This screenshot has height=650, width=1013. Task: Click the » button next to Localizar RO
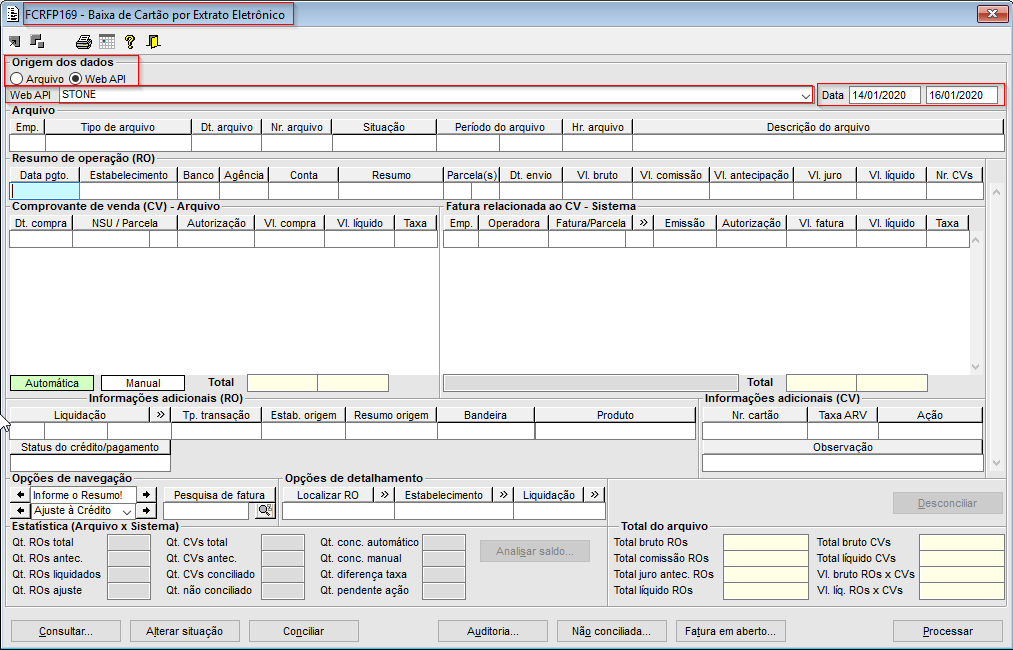384,495
